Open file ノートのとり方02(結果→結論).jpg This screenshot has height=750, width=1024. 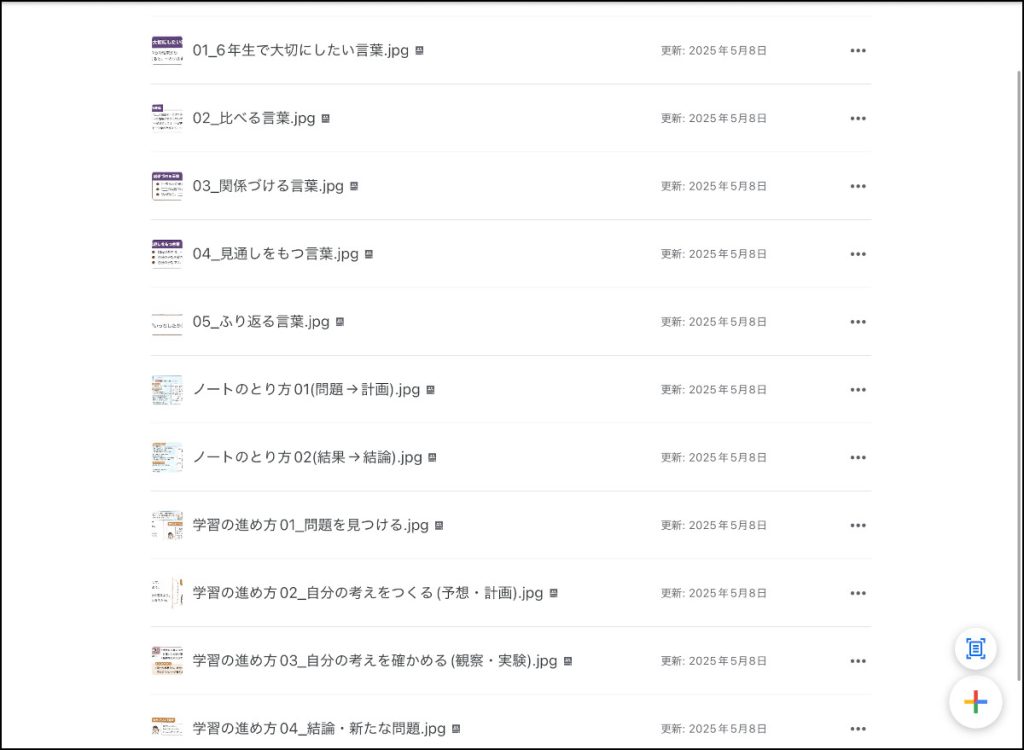point(308,458)
